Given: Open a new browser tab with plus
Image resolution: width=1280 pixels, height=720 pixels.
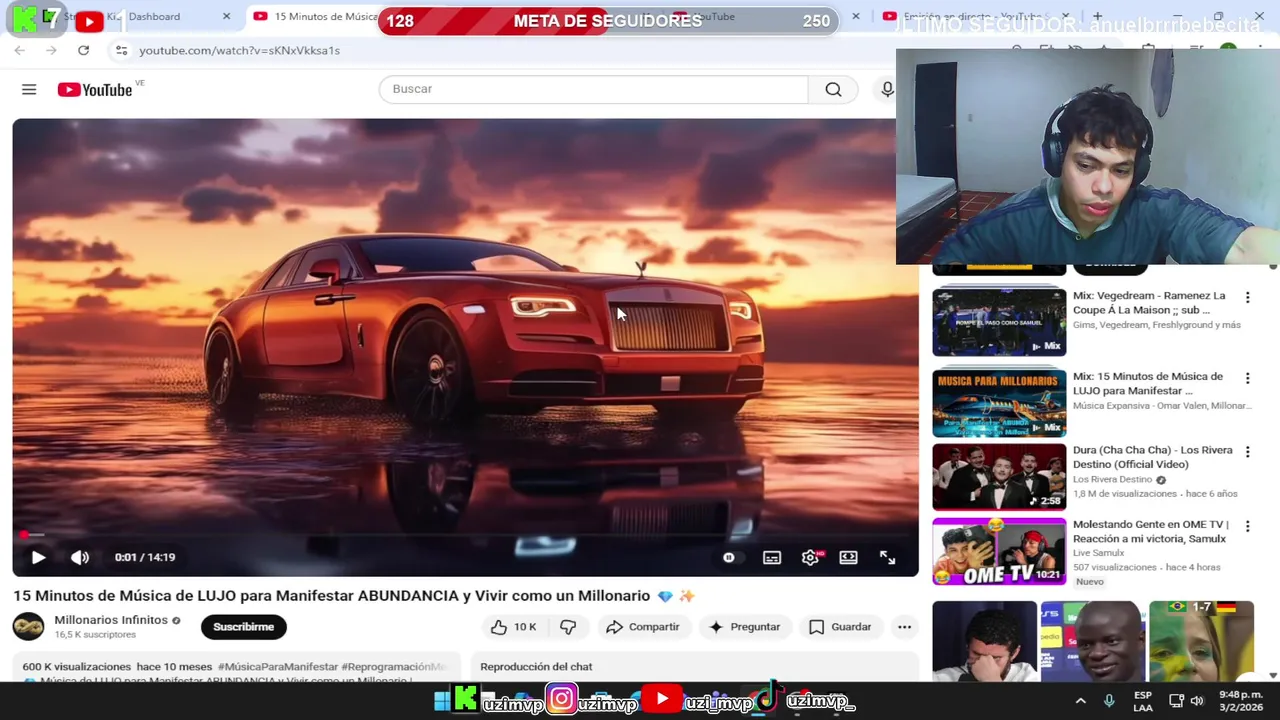Looking at the screenshot, I should (1097, 17).
